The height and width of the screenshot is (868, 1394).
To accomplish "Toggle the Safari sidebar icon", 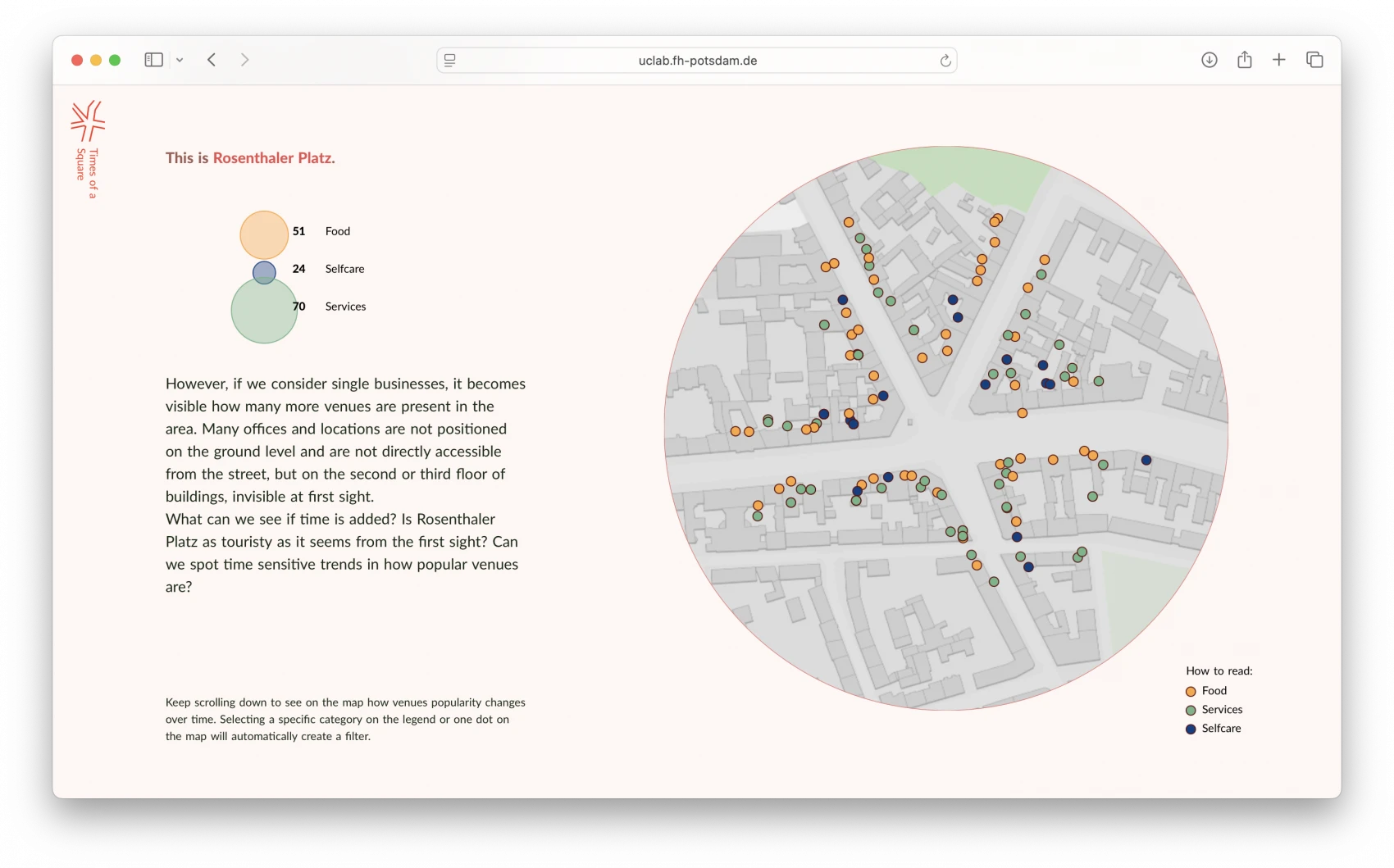I will click(153, 60).
